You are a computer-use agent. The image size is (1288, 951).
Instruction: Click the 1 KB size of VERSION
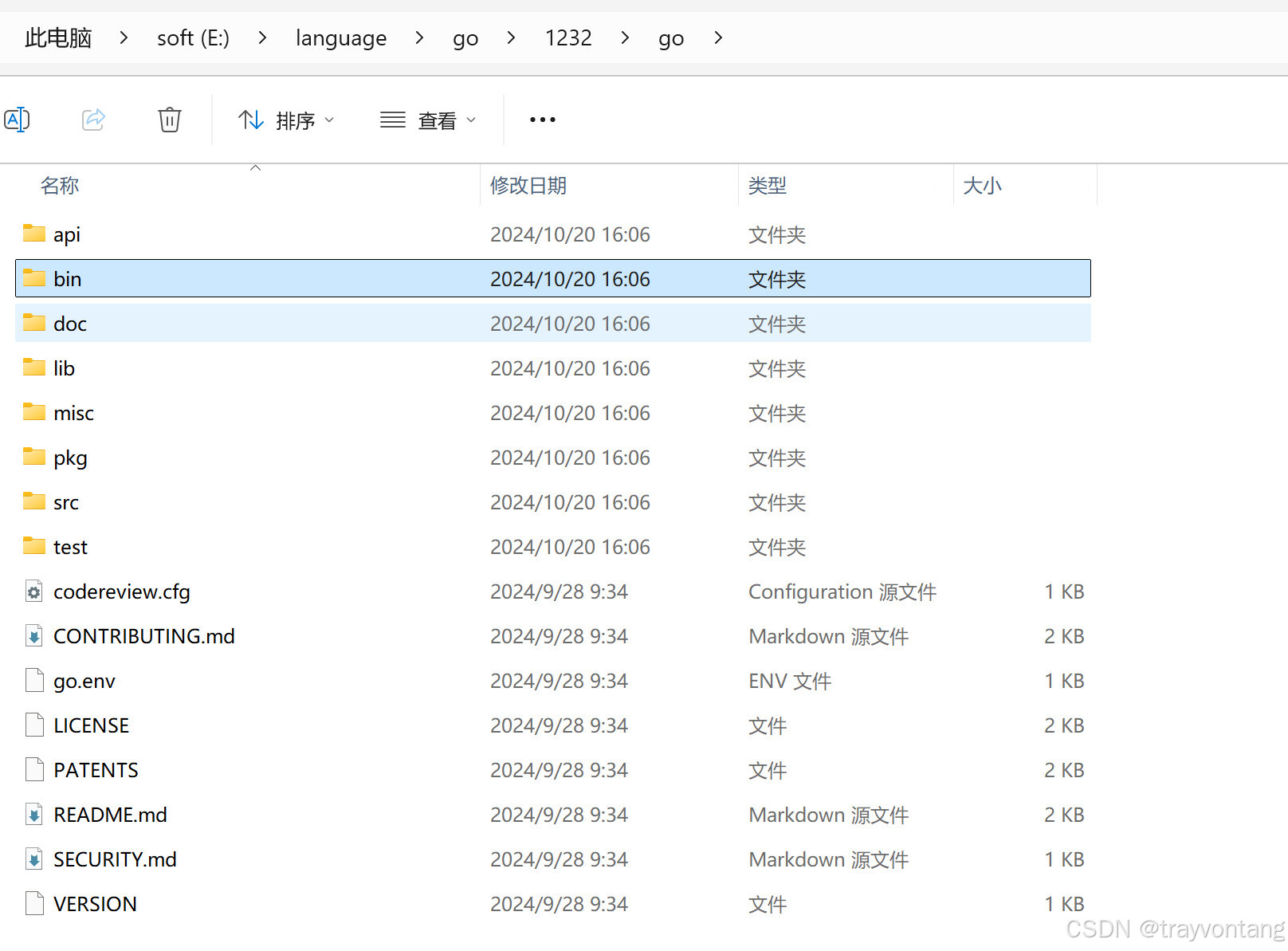point(1064,904)
